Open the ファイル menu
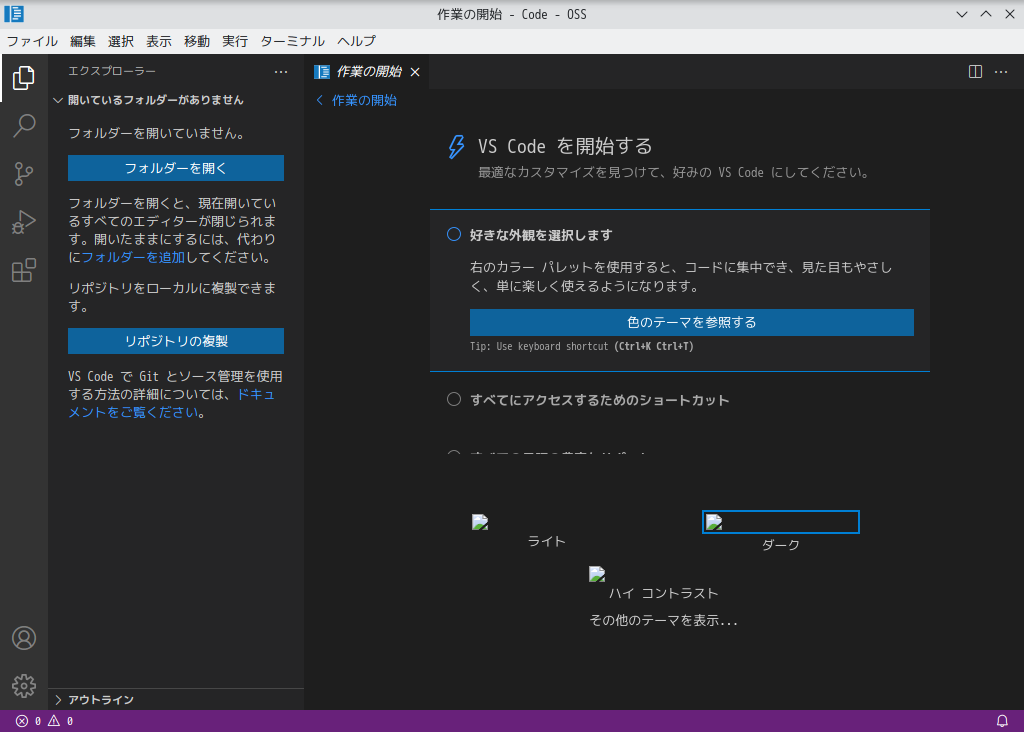 32,41
